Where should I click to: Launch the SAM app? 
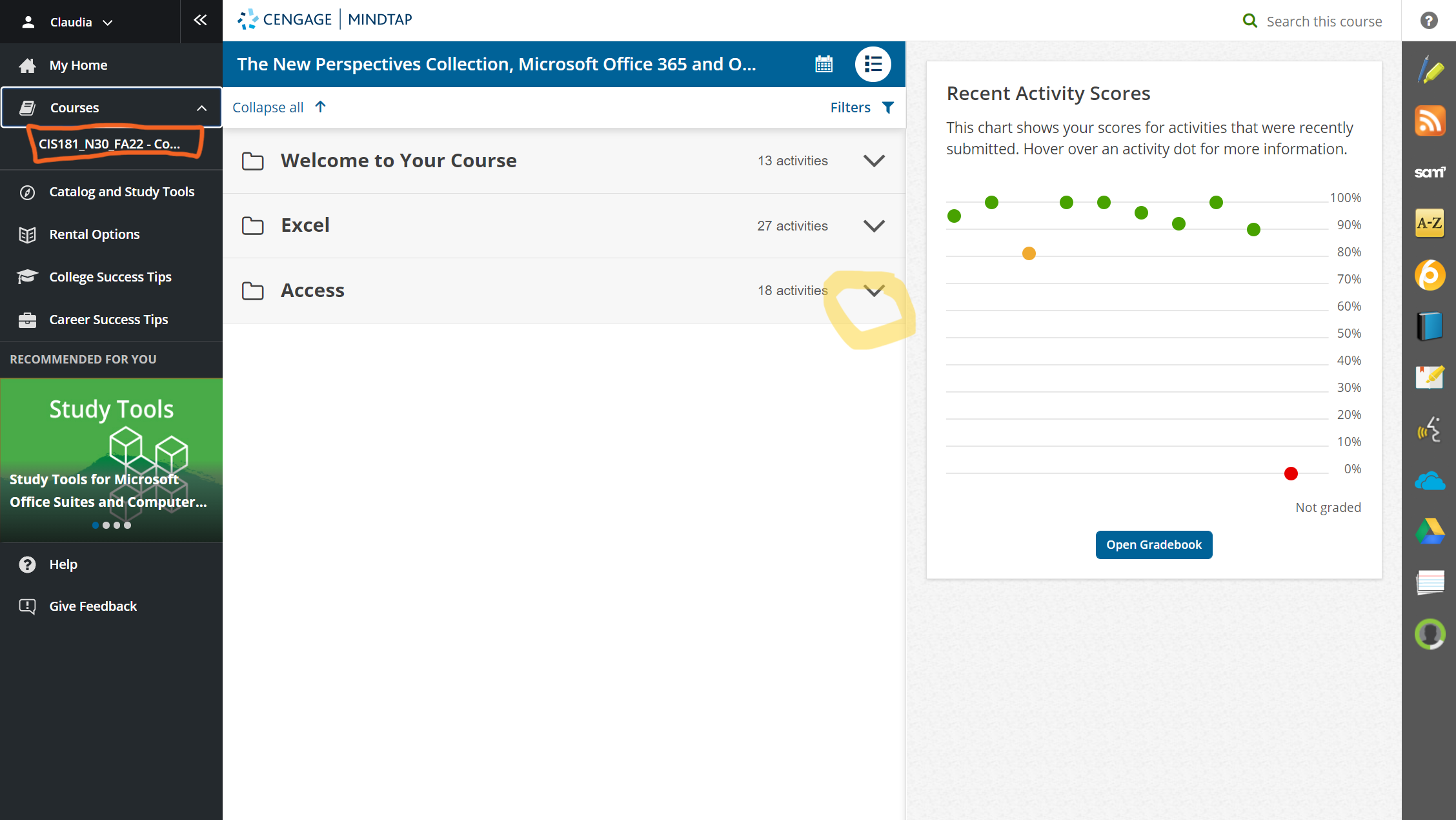click(x=1430, y=172)
